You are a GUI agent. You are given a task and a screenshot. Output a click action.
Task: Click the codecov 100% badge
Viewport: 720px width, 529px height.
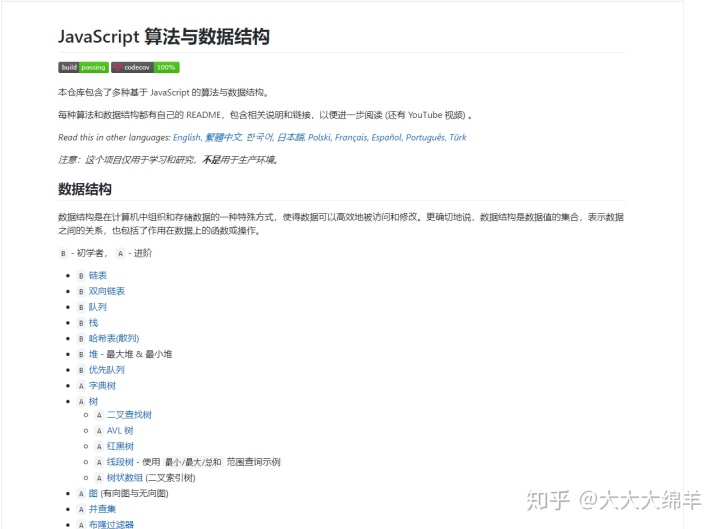coord(145,68)
